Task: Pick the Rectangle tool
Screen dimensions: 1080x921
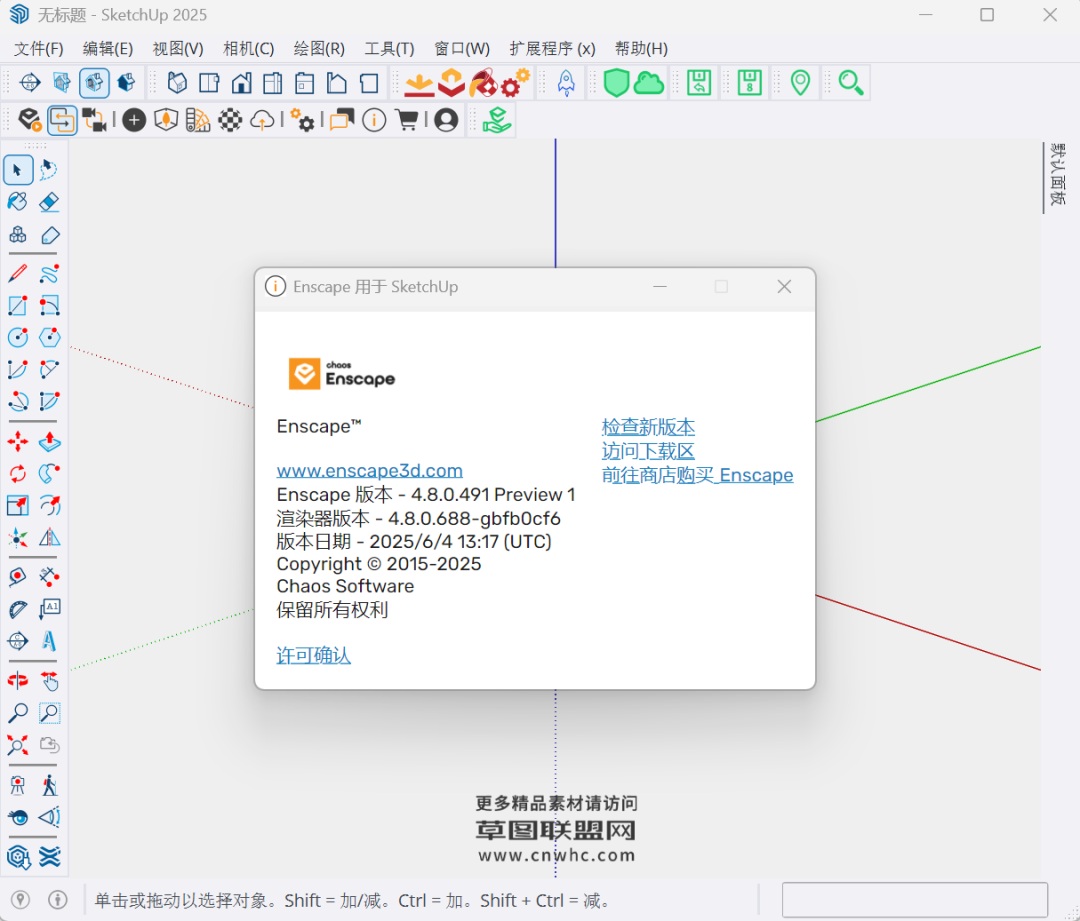Action: click(18, 305)
